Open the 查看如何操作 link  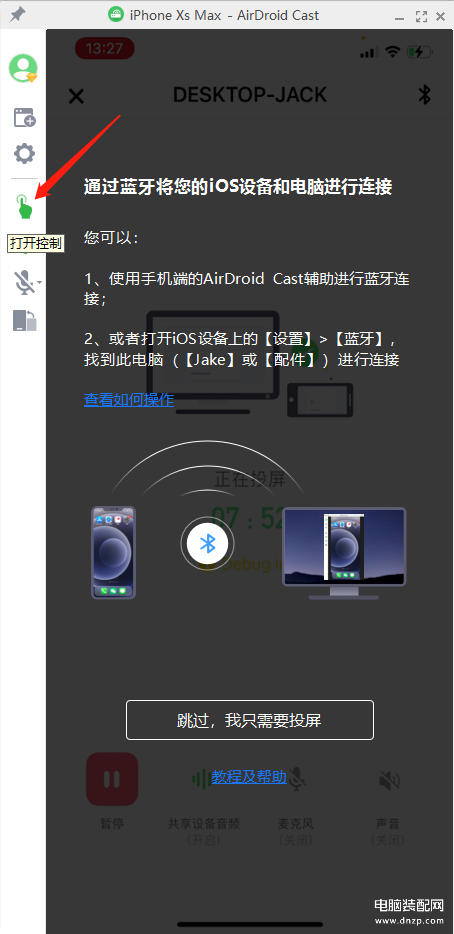(129, 400)
